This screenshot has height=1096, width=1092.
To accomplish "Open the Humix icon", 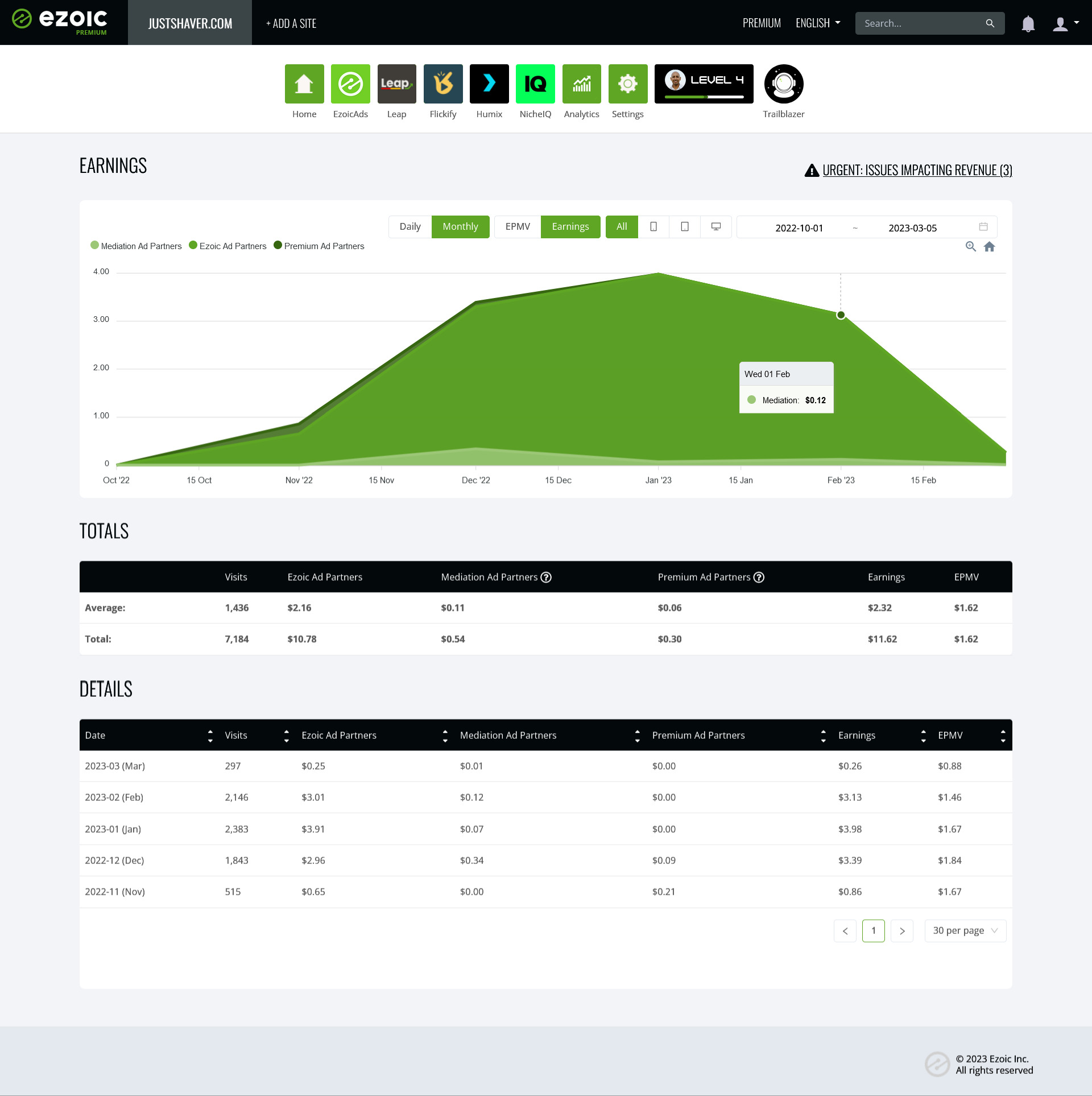I will coord(489,84).
